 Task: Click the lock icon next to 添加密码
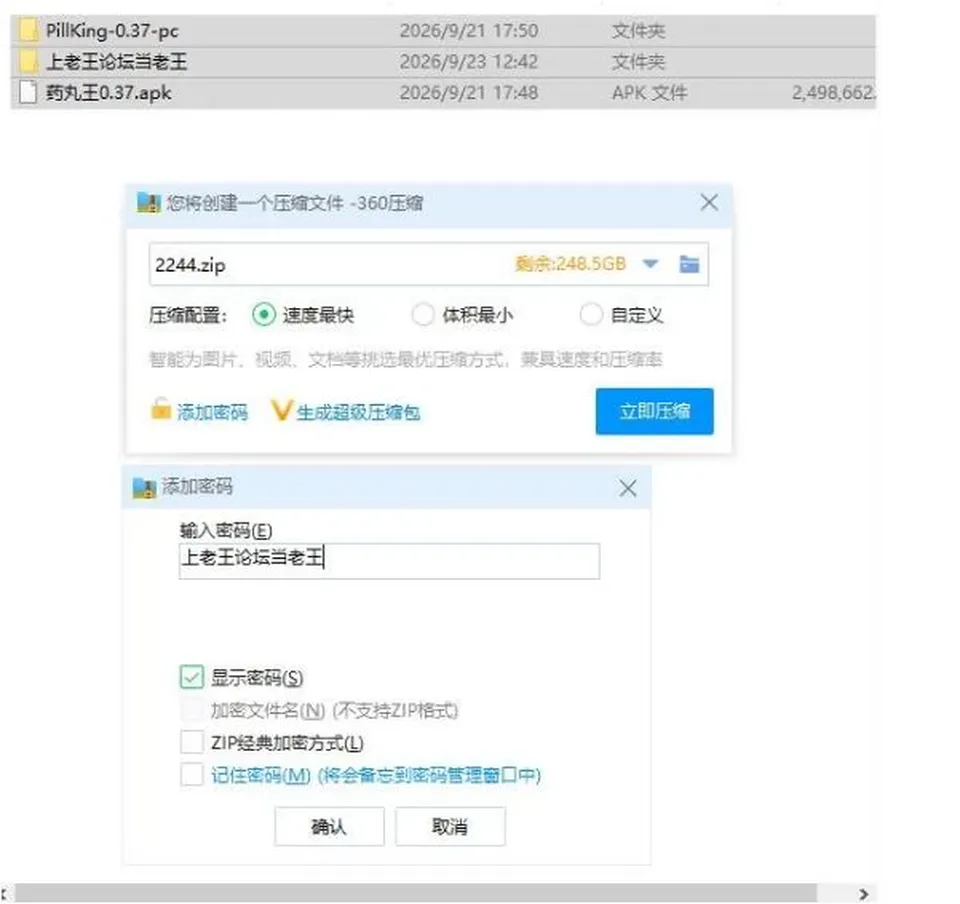pyautogui.click(x=160, y=409)
